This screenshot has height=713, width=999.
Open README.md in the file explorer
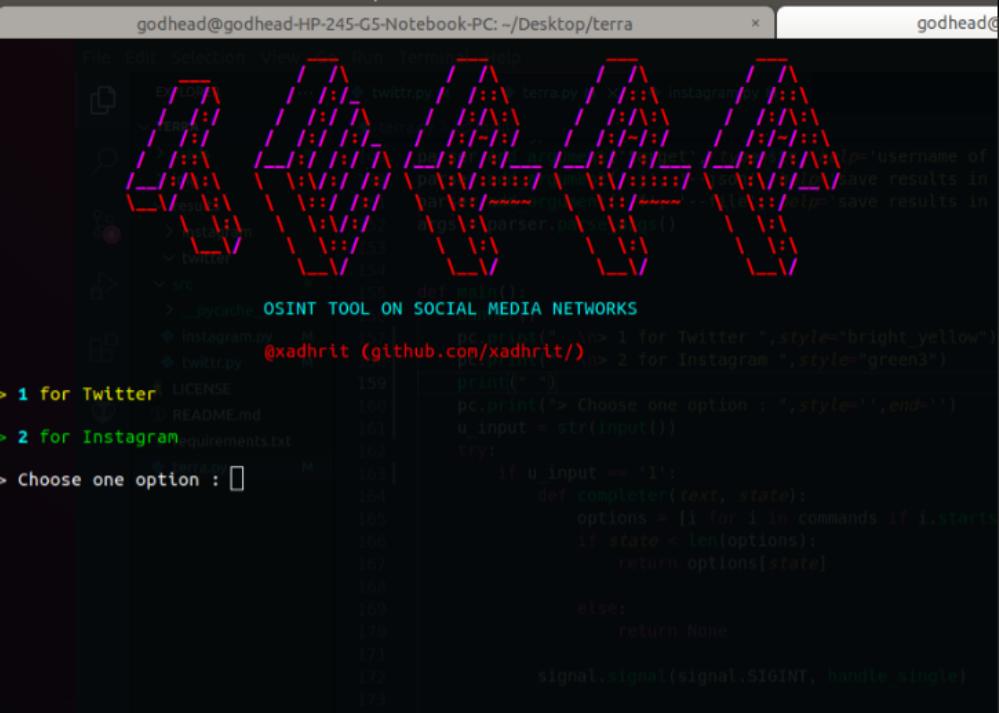215,414
